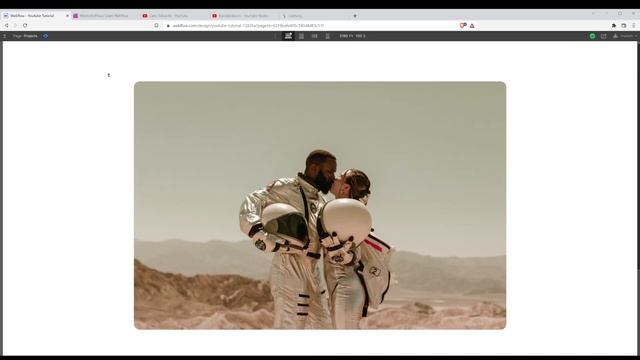
Task: Open the browser main menu
Action: [x=634, y=25]
